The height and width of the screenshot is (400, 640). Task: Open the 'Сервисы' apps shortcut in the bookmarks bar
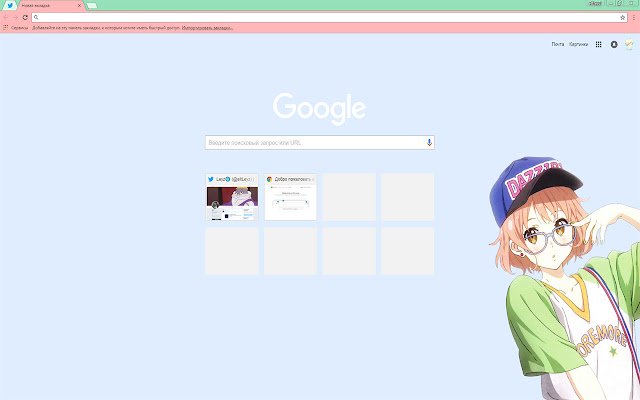pyautogui.click(x=16, y=28)
